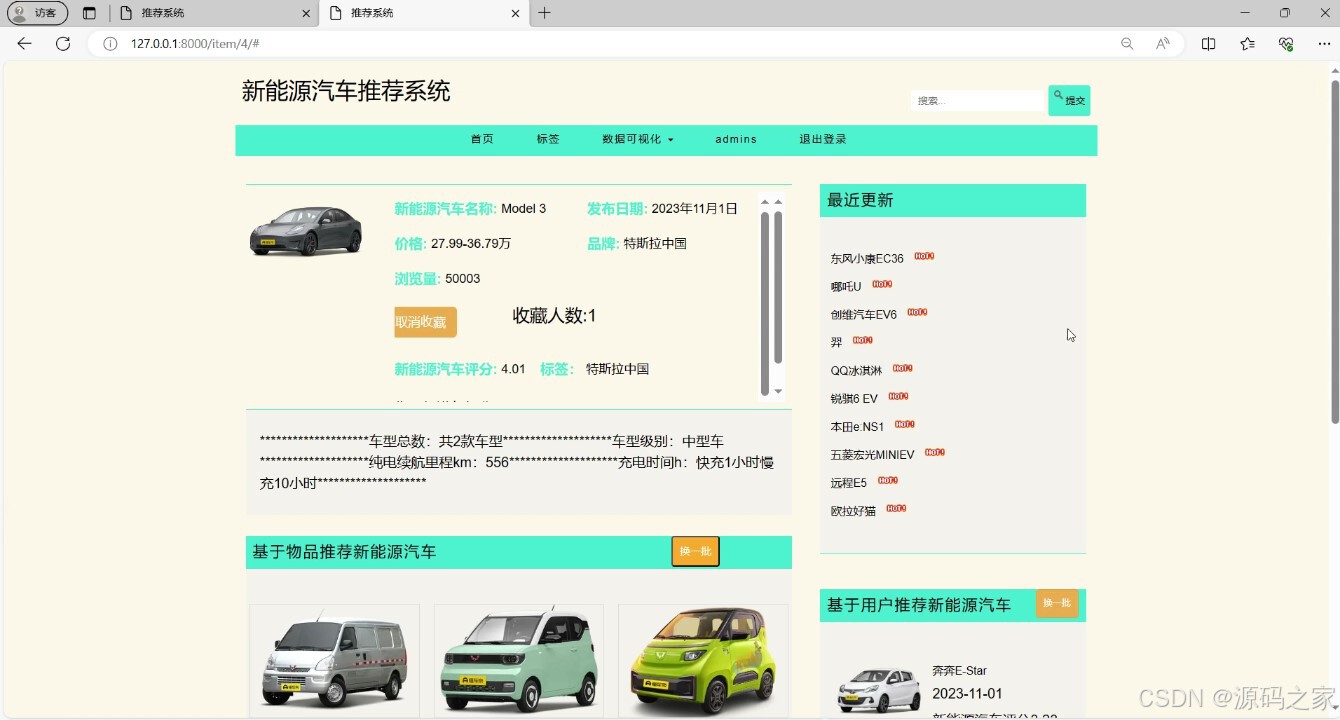Click the detail panel scrollbar down arrow

tap(778, 391)
